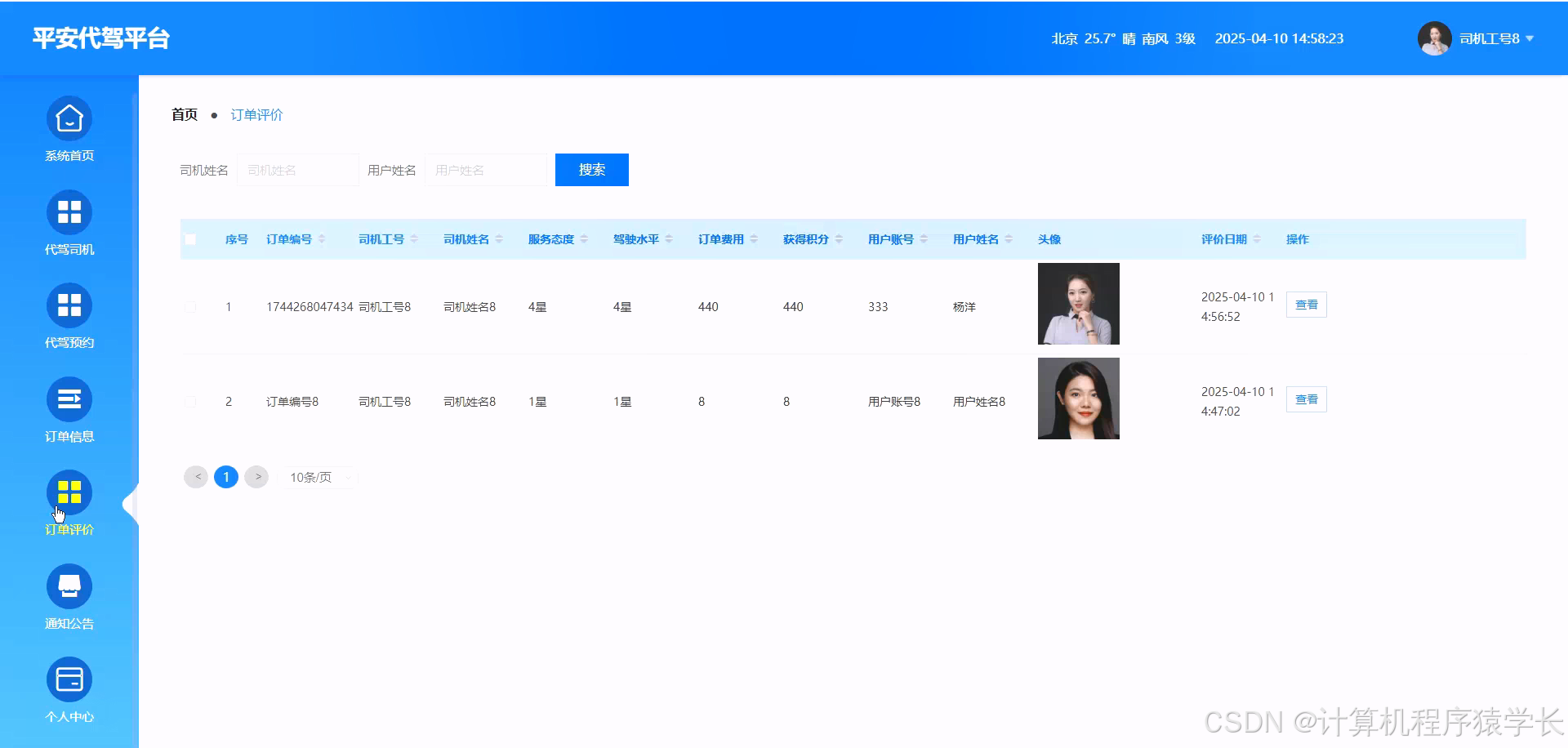Open avatar photo of 用户姓名8
1568x748 pixels.
[x=1079, y=398]
